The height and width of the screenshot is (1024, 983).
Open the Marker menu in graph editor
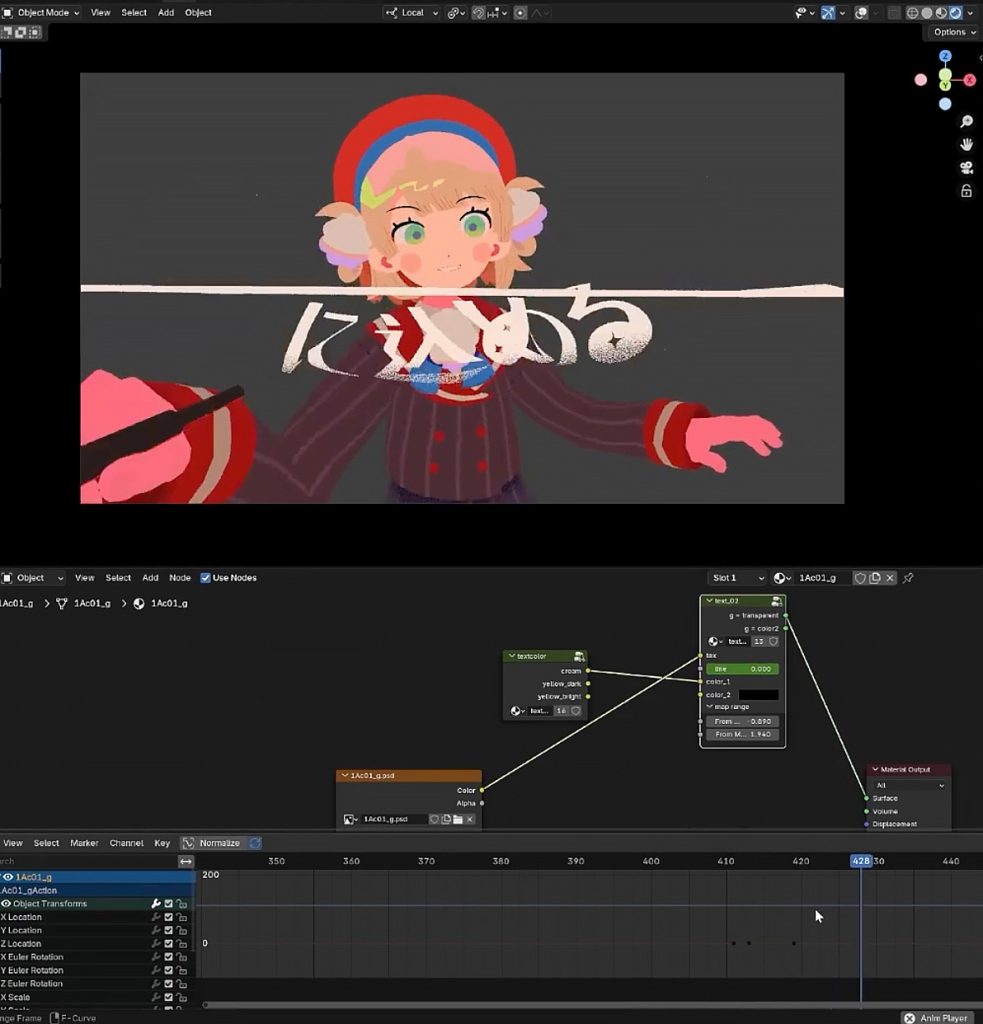tap(84, 843)
